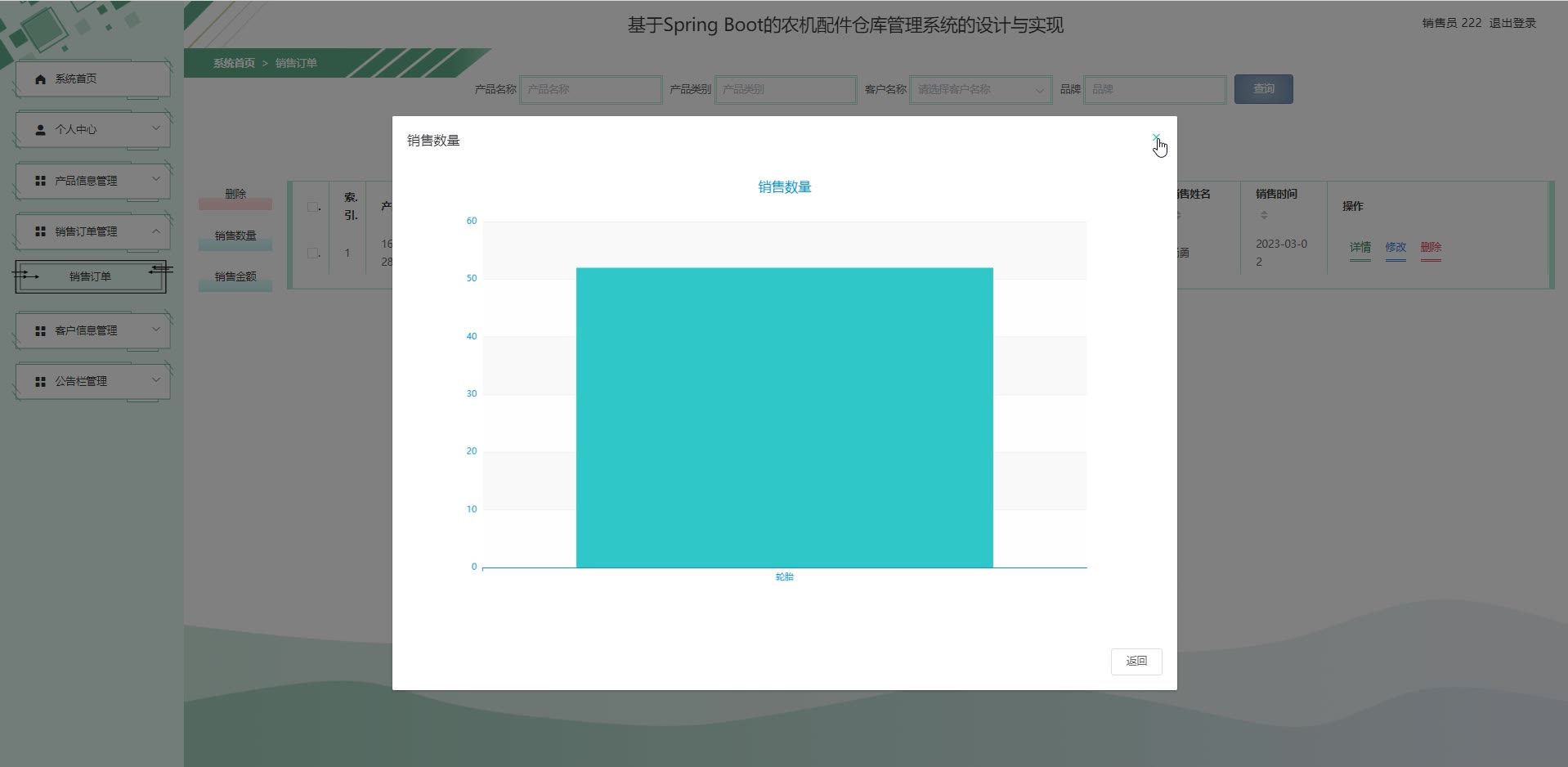Click the 操作 column header

coord(1353,206)
